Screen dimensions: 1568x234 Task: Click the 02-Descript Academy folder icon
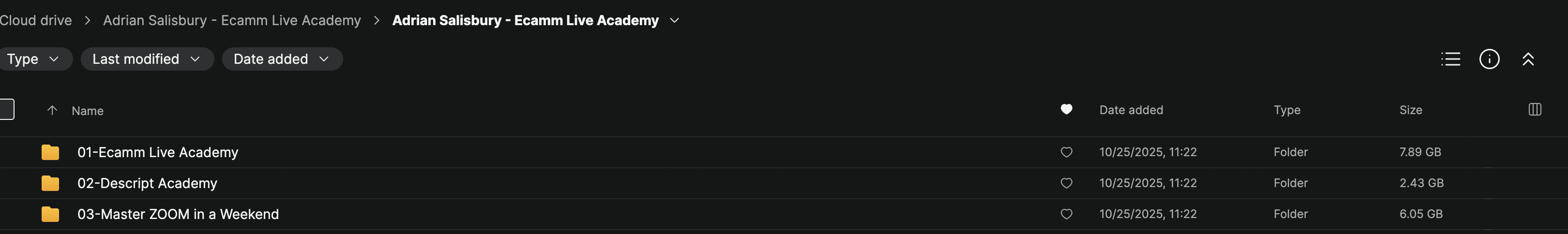(50, 183)
